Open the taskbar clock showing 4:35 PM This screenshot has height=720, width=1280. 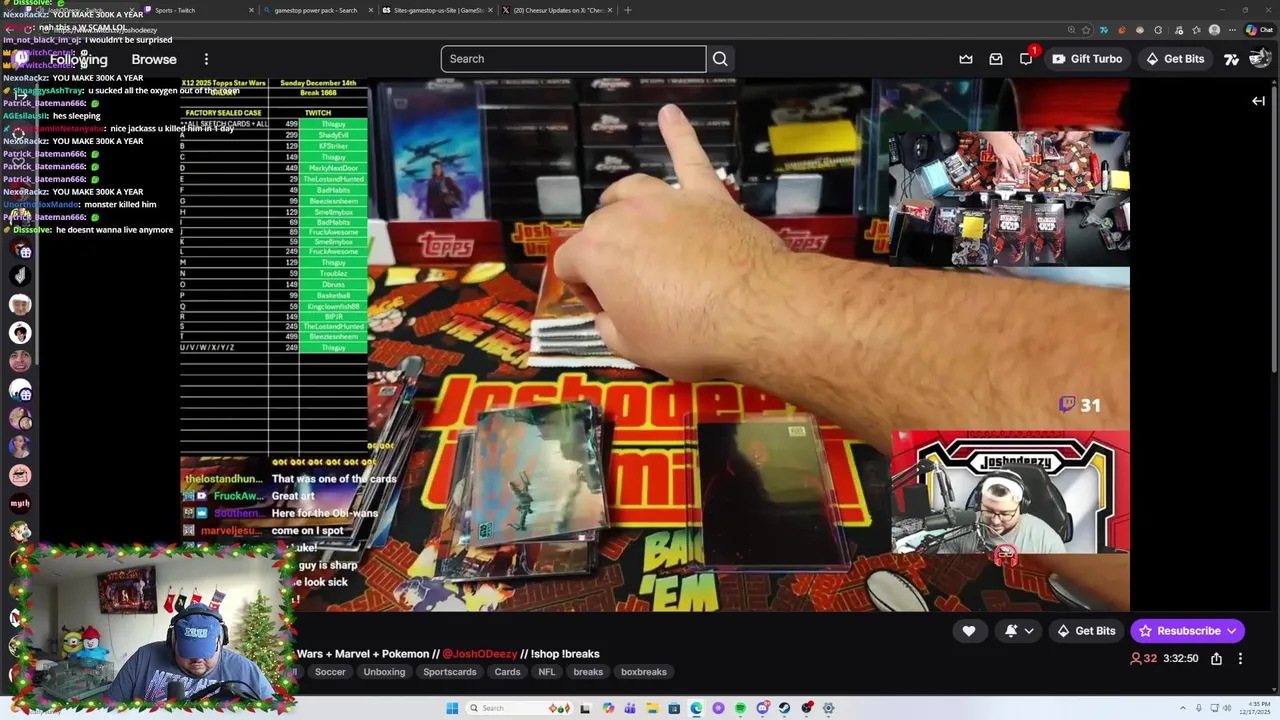[x=1256, y=708]
